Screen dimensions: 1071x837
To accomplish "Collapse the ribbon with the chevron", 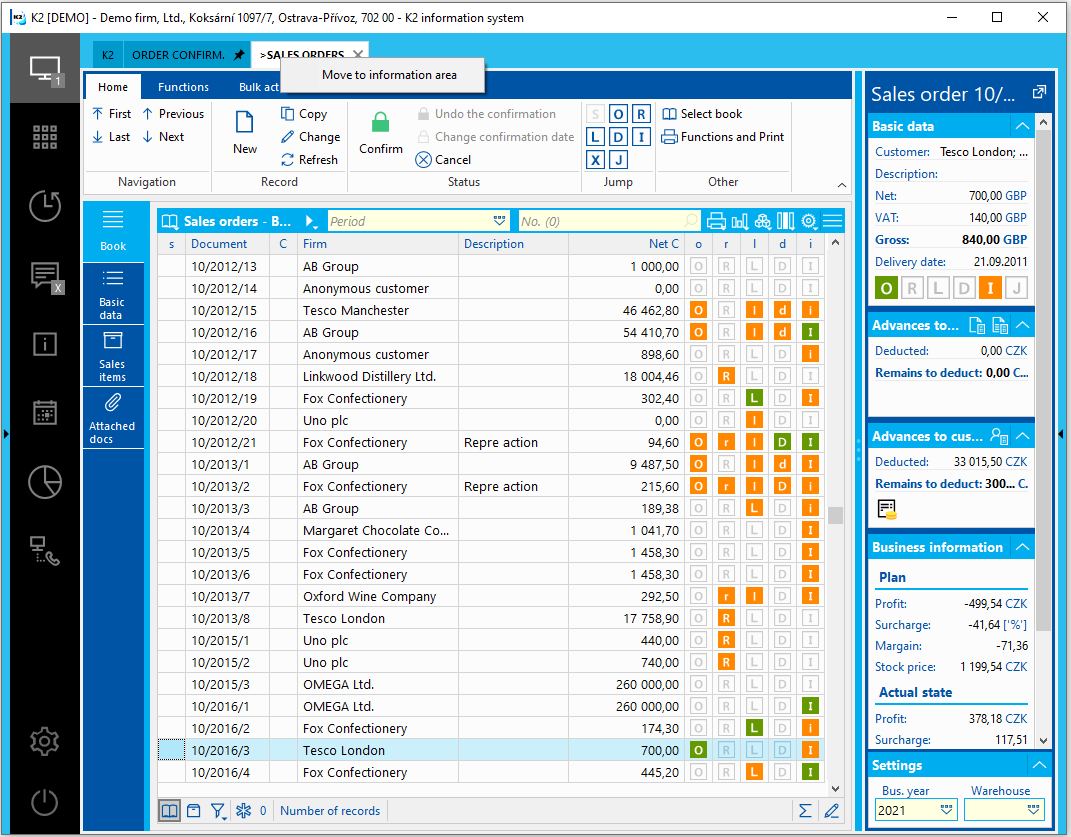I will 842,185.
